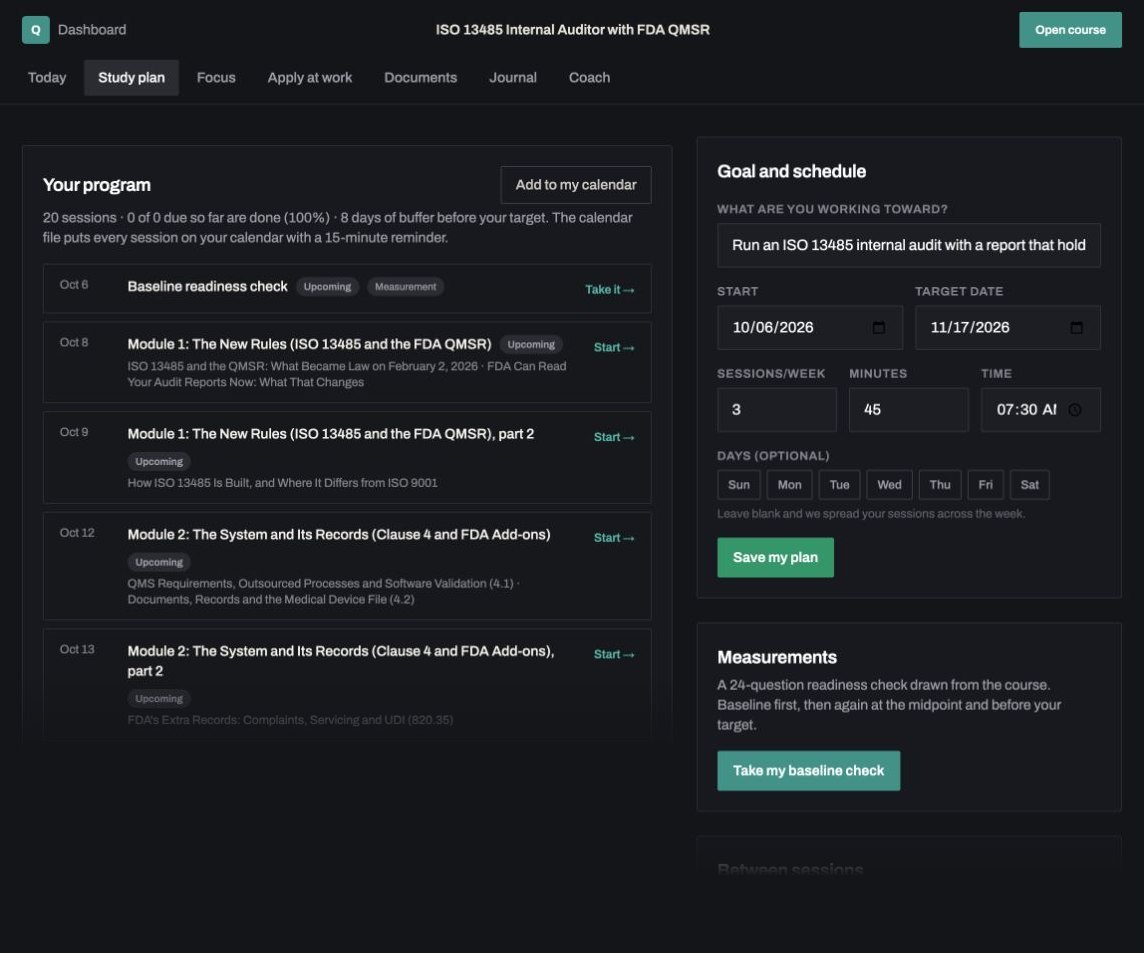The image size is (1144, 953).
Task: Open the Start date calendar picker icon
Action: (x=879, y=328)
